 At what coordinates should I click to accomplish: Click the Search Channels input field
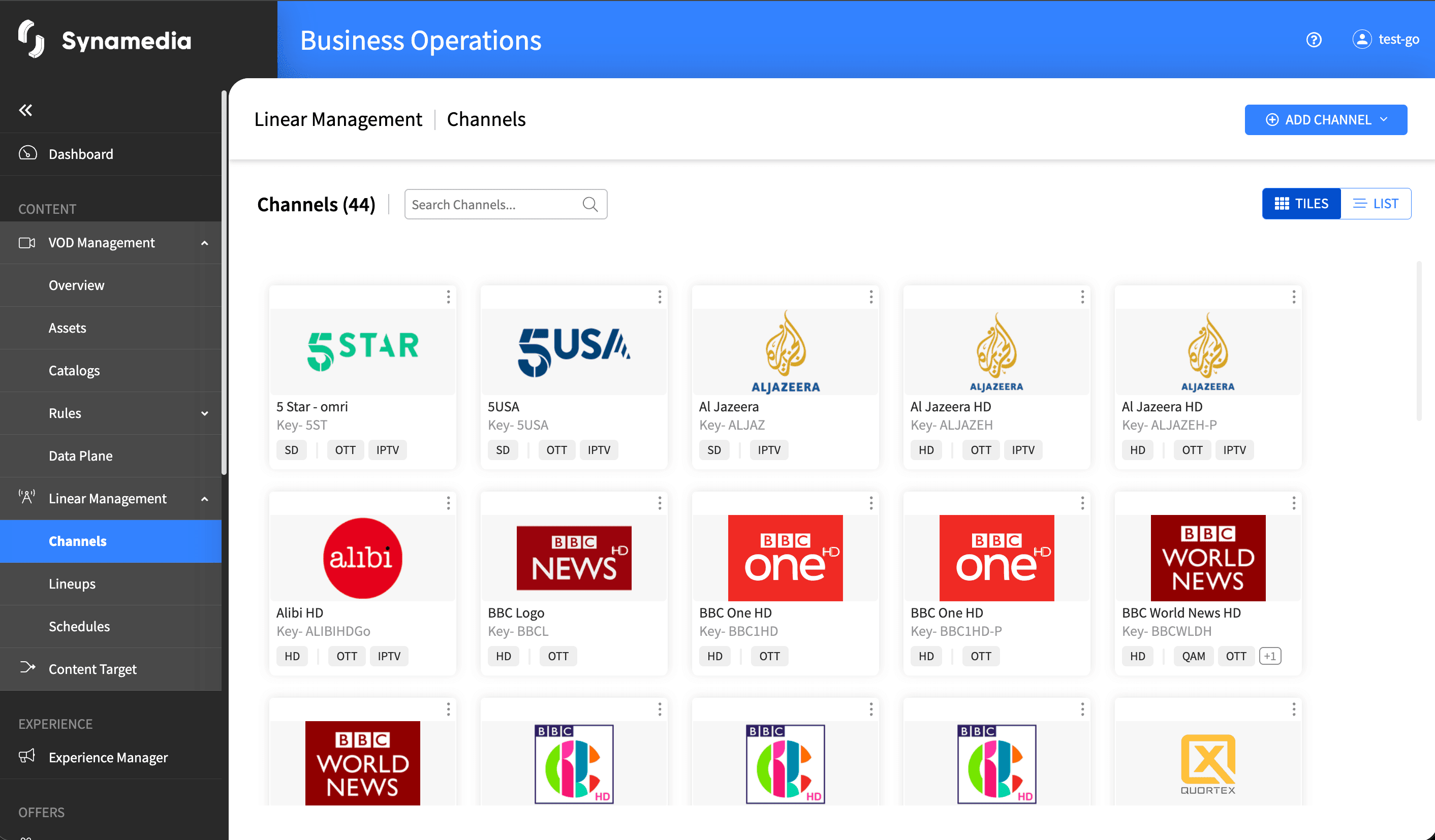point(506,204)
